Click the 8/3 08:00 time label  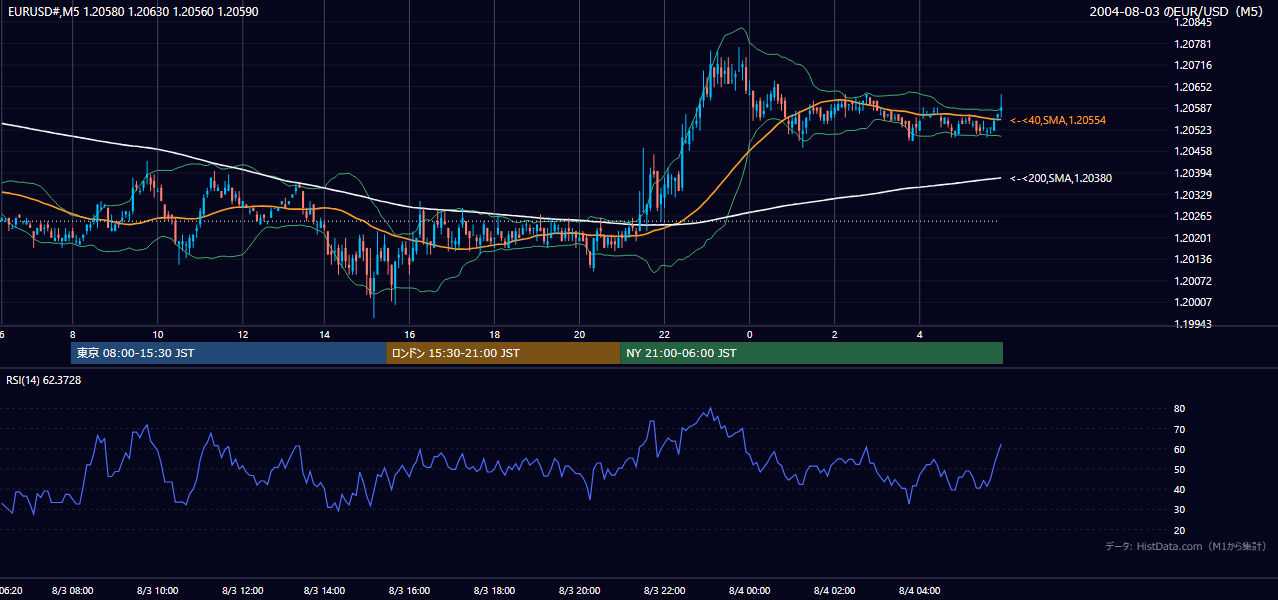tap(73, 591)
